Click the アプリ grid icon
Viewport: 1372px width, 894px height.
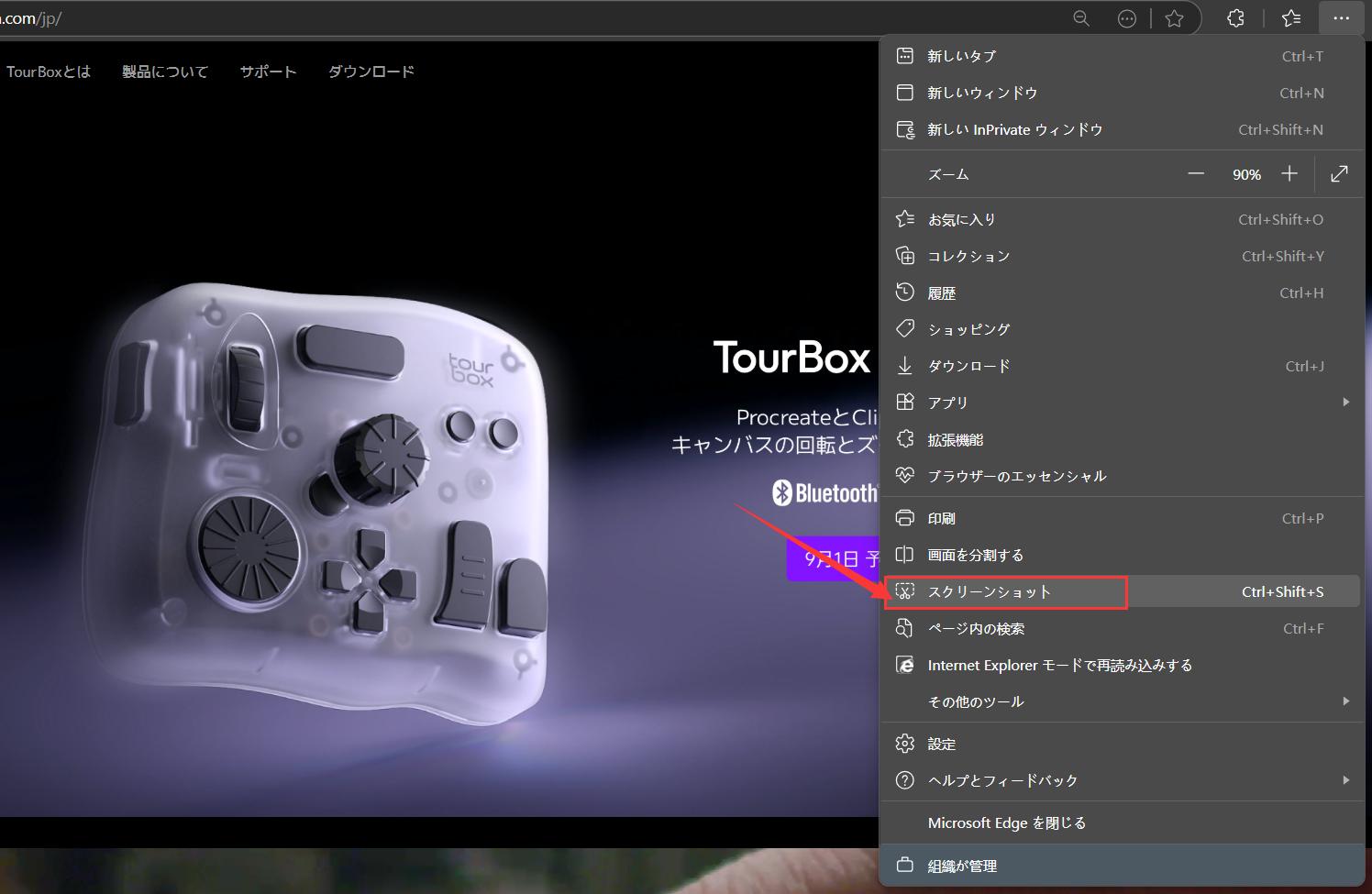pos(904,402)
